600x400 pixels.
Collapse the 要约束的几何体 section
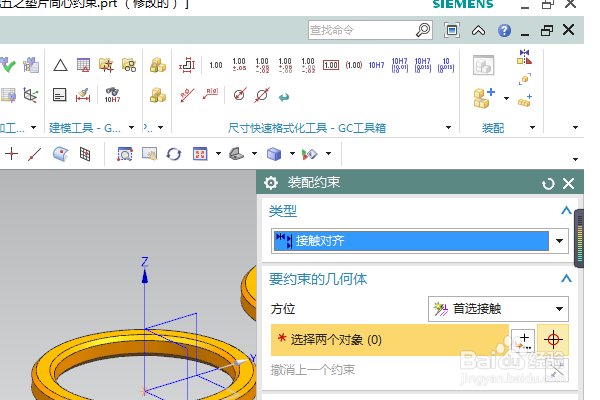point(566,278)
